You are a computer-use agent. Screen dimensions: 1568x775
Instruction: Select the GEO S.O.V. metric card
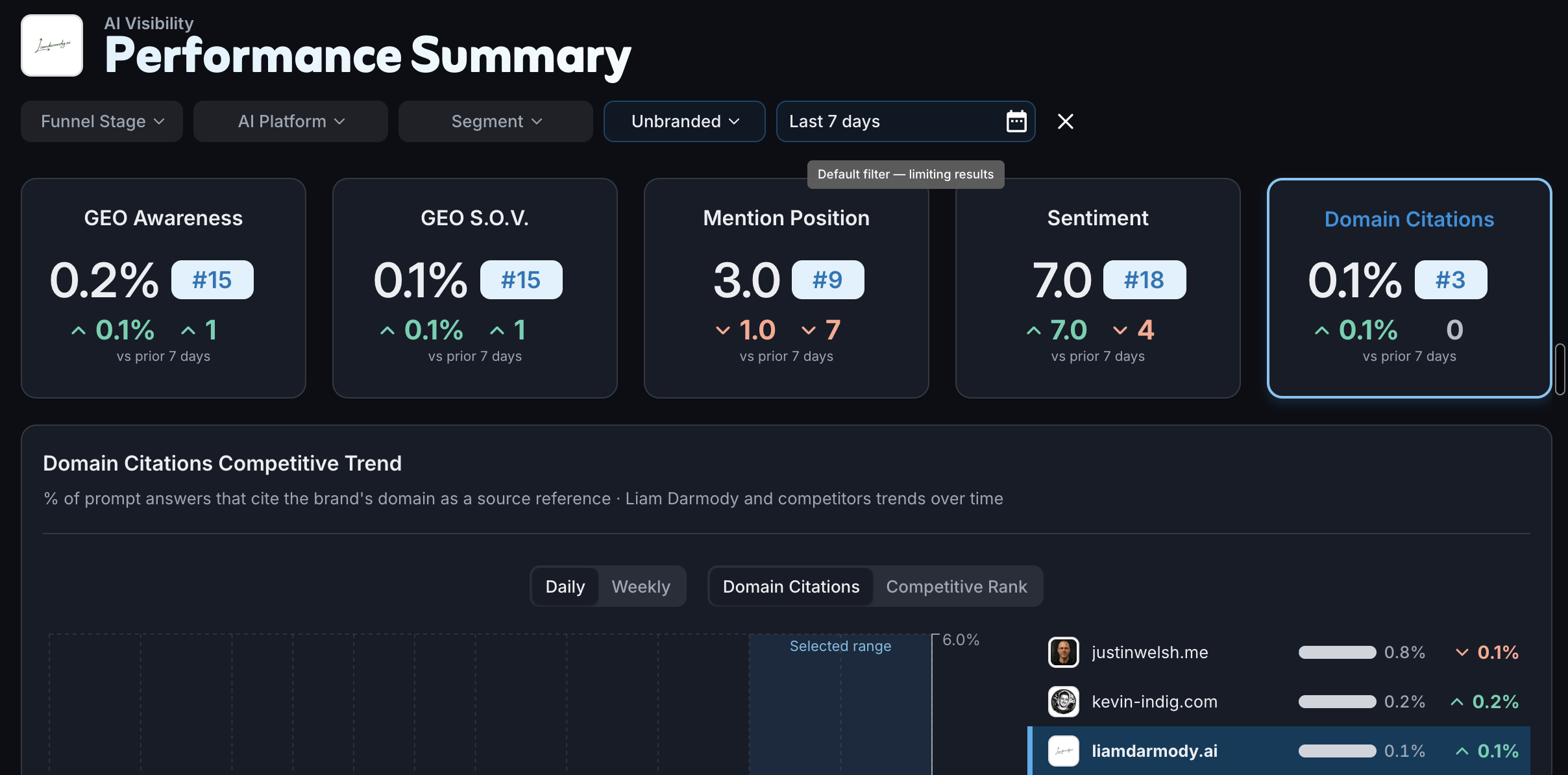475,288
